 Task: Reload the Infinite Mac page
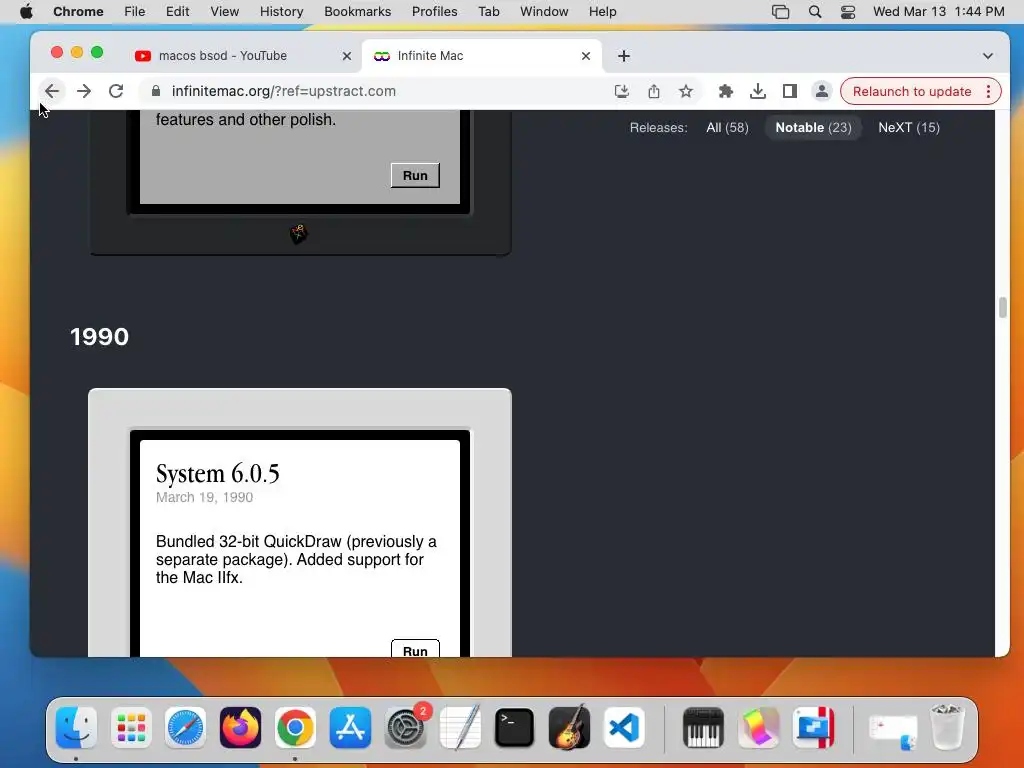click(116, 91)
